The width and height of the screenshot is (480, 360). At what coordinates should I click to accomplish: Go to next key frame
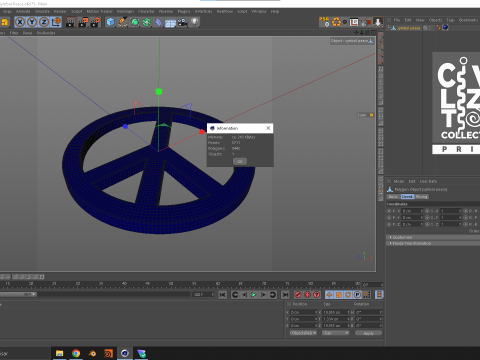pyautogui.click(x=273, y=295)
